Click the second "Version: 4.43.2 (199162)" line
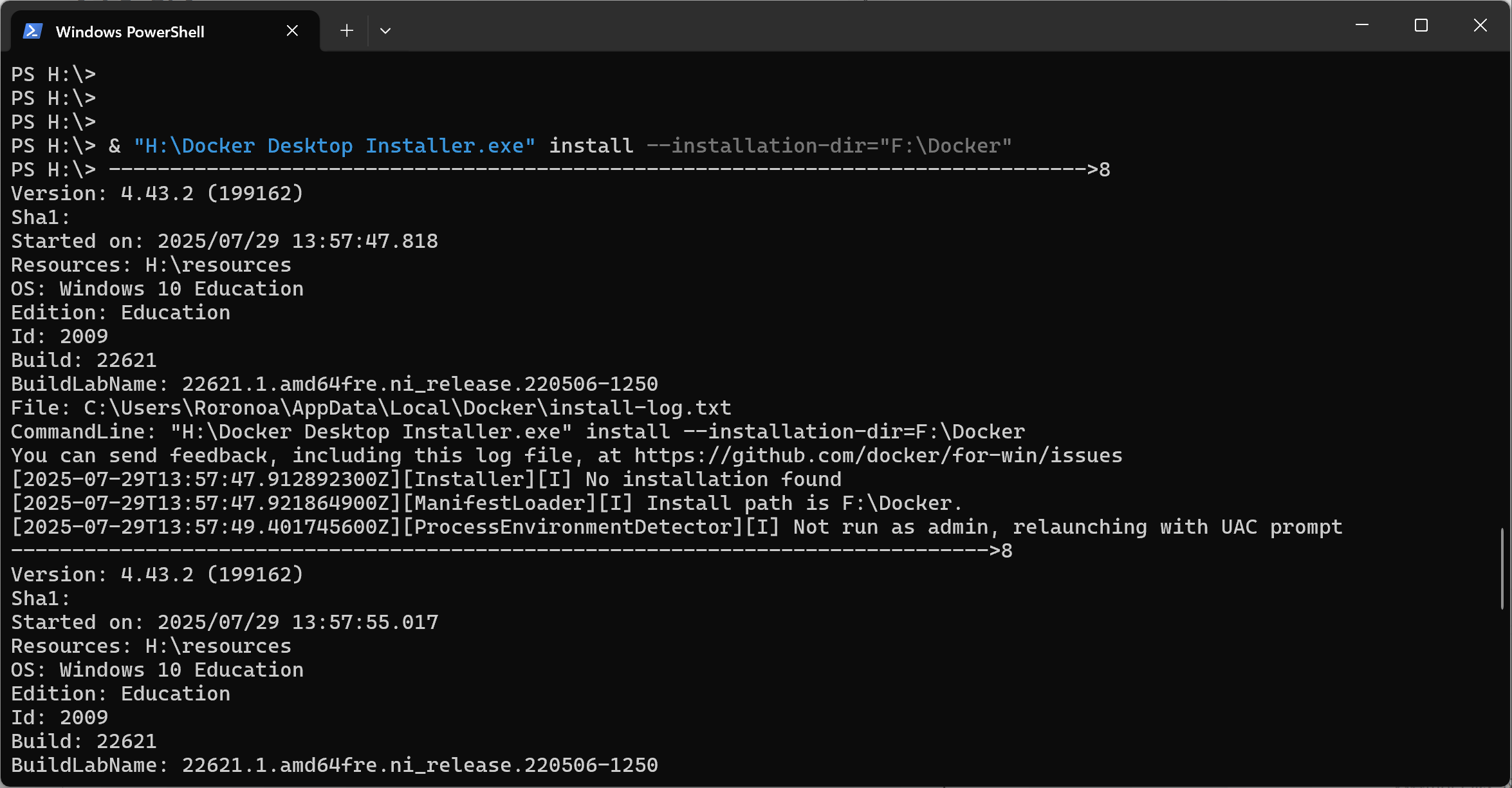This screenshot has width=1512, height=788. [157, 574]
